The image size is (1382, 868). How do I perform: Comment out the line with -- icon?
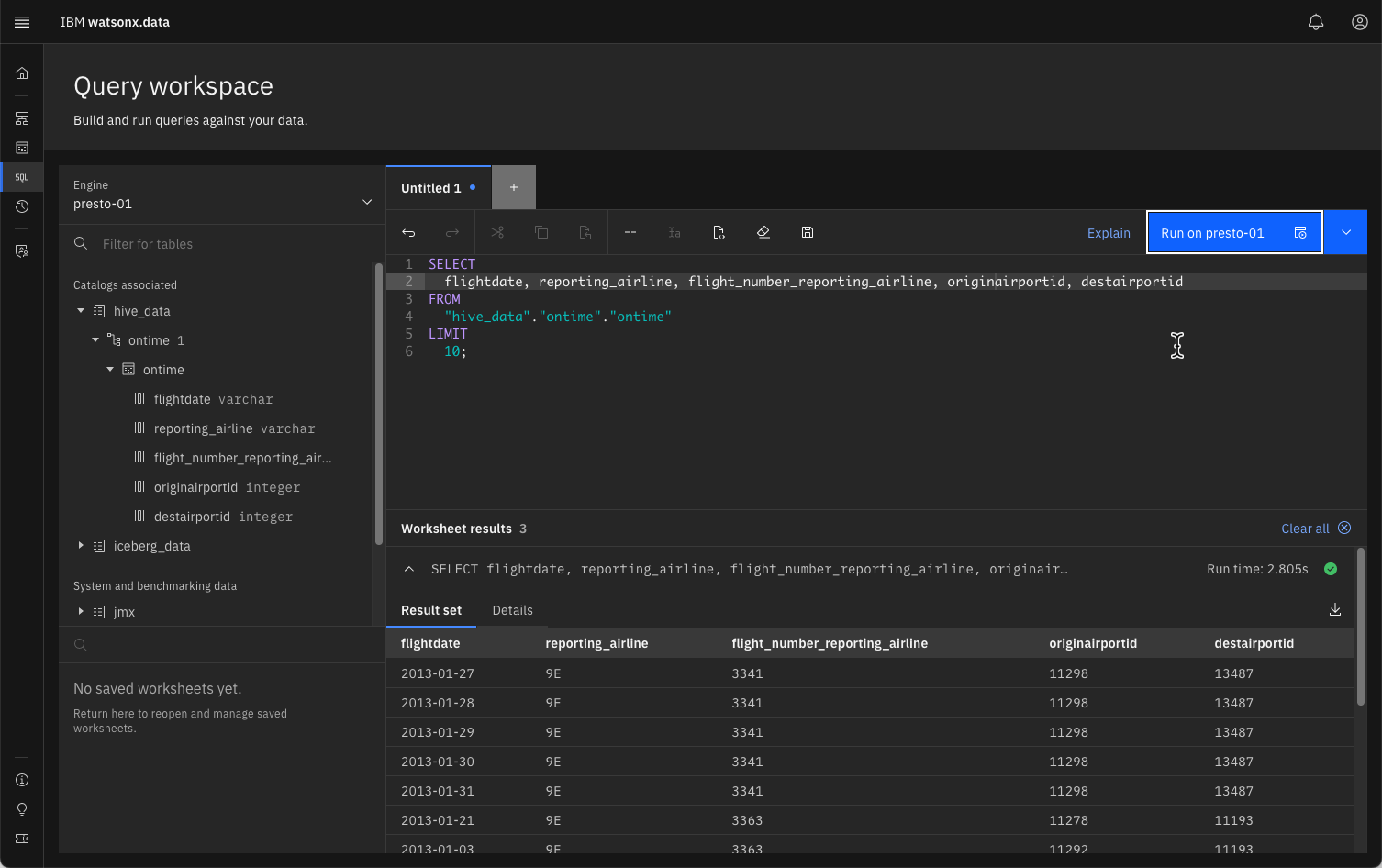(630, 232)
